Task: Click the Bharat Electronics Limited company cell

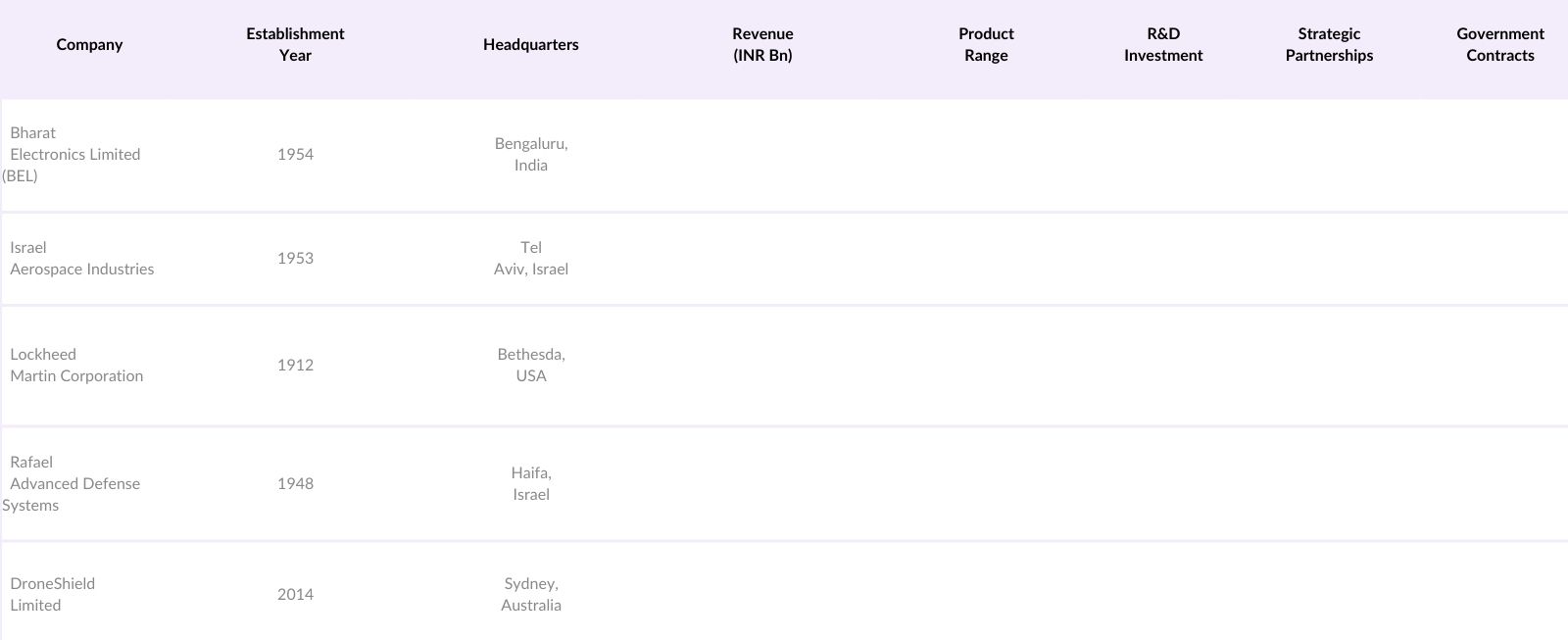Action: click(x=74, y=154)
